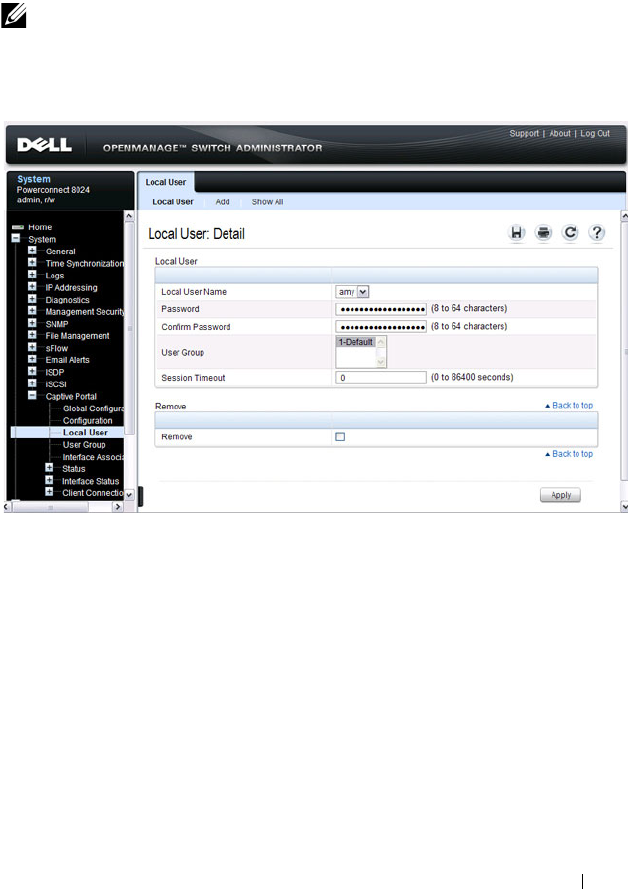The height and width of the screenshot is (889, 641).
Task: Select 1-Default in User Group list
Action: click(355, 342)
